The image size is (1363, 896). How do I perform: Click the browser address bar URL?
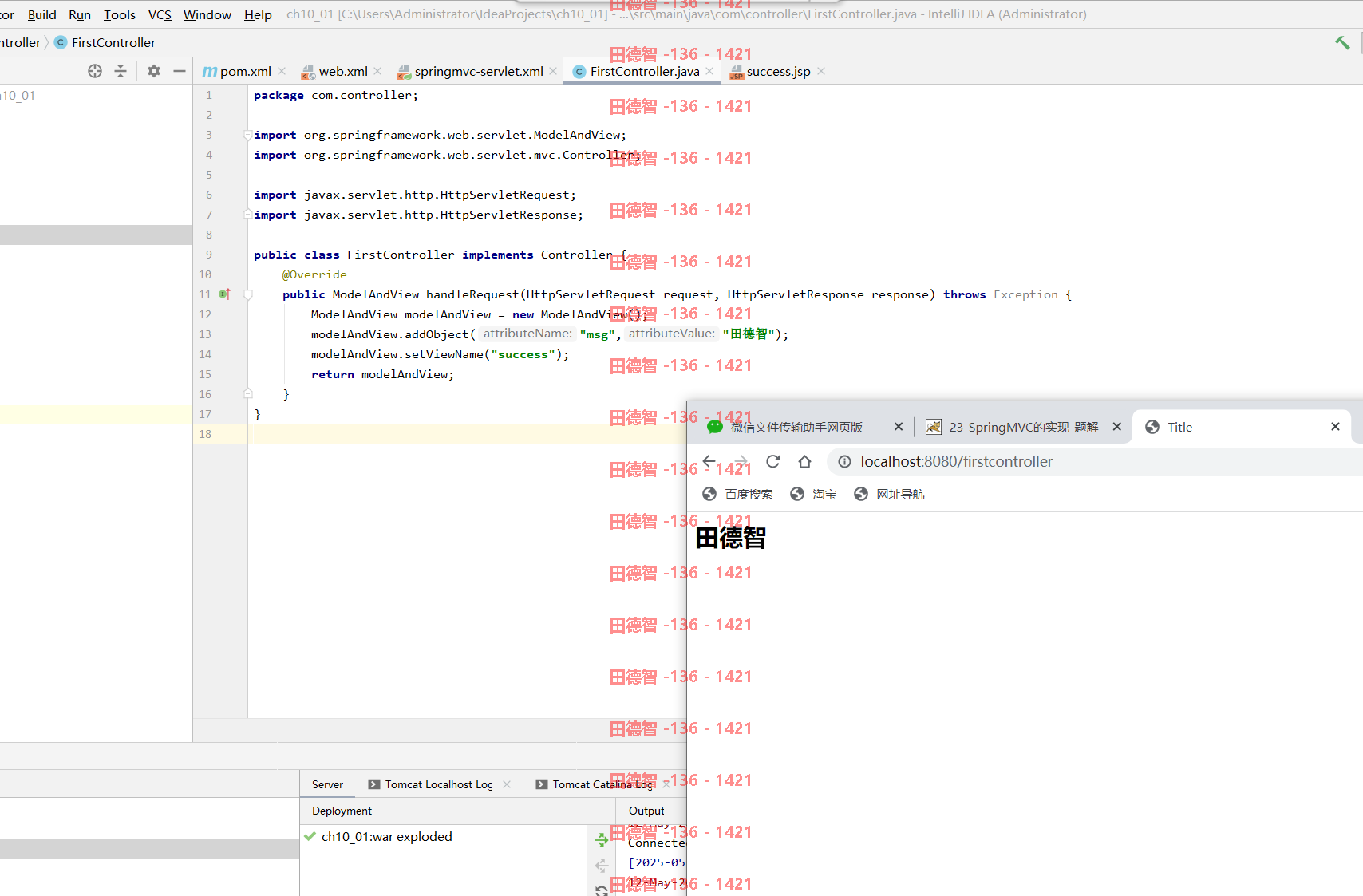tap(956, 461)
